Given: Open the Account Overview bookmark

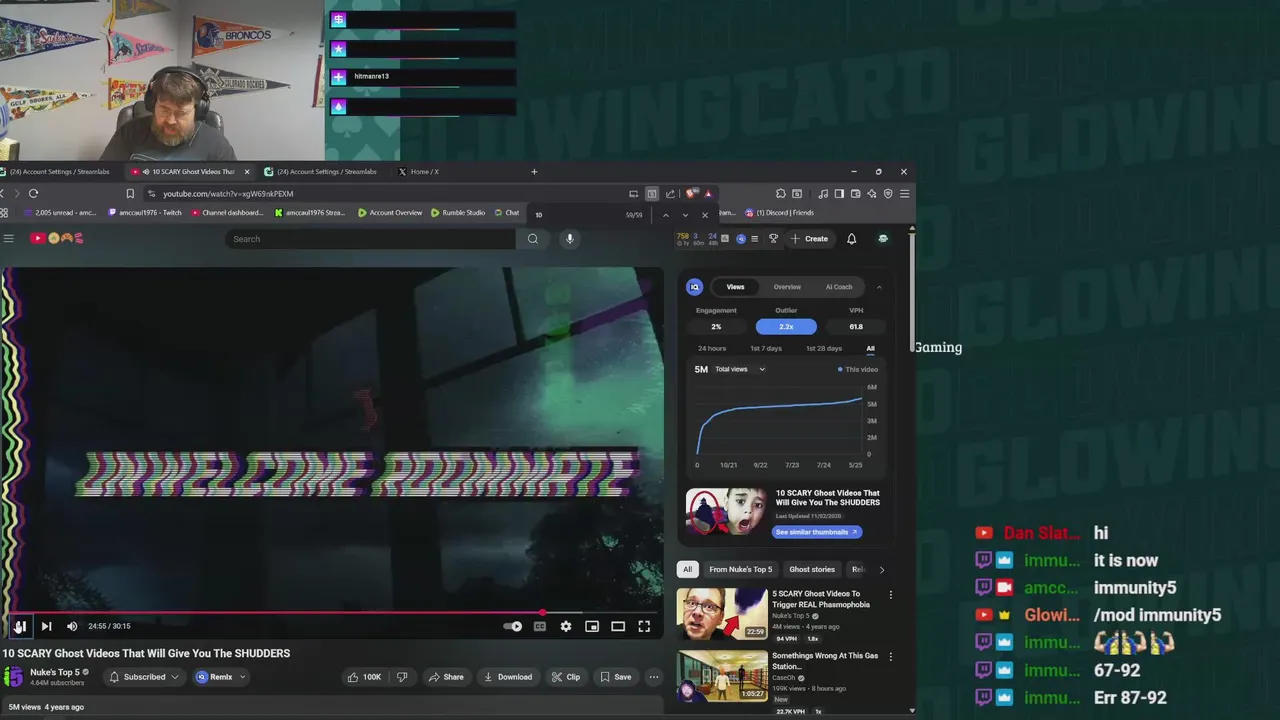Looking at the screenshot, I should coord(390,213).
